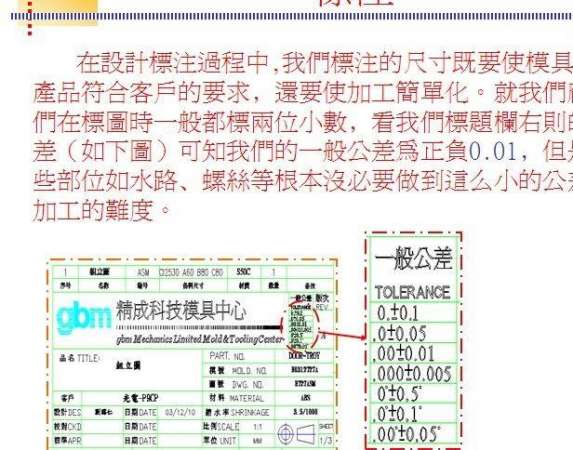
Task: Select the TOLERANCE label cell
Action: point(413,292)
